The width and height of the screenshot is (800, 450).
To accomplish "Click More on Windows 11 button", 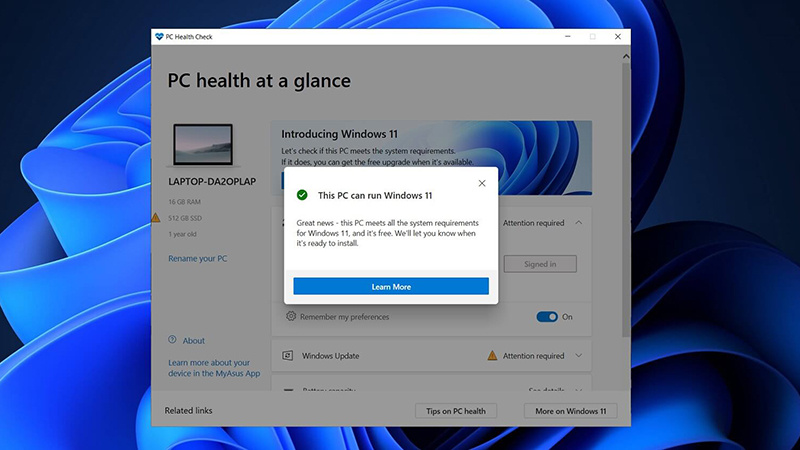I will click(x=570, y=411).
